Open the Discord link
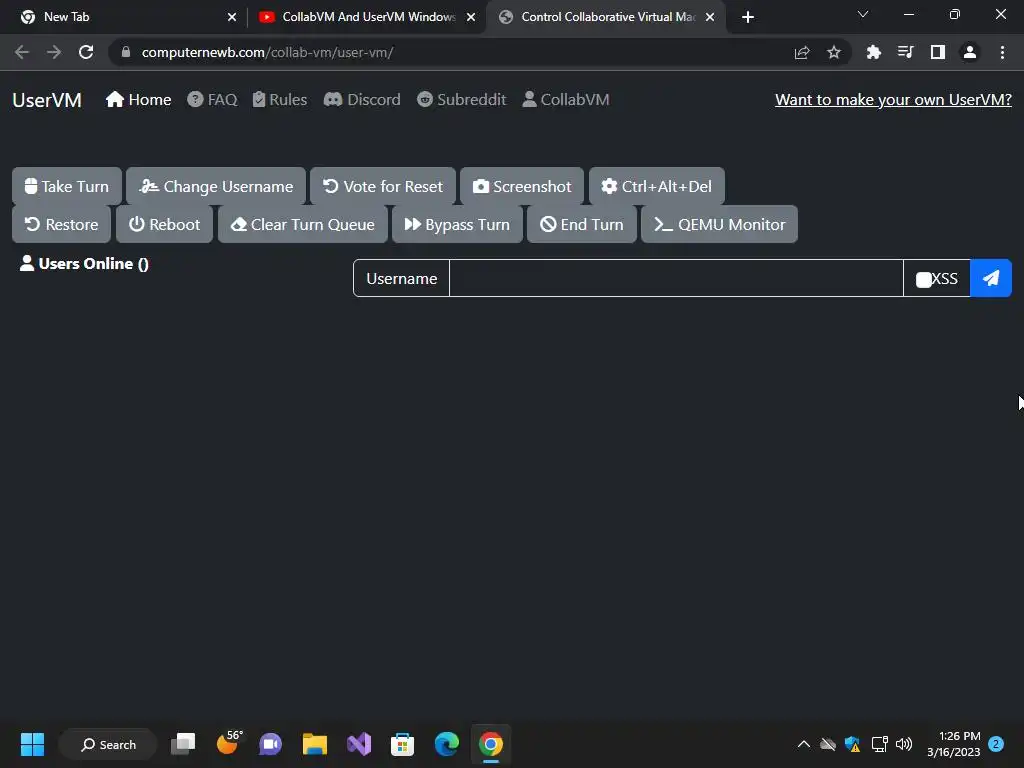1024x768 pixels. (x=362, y=99)
